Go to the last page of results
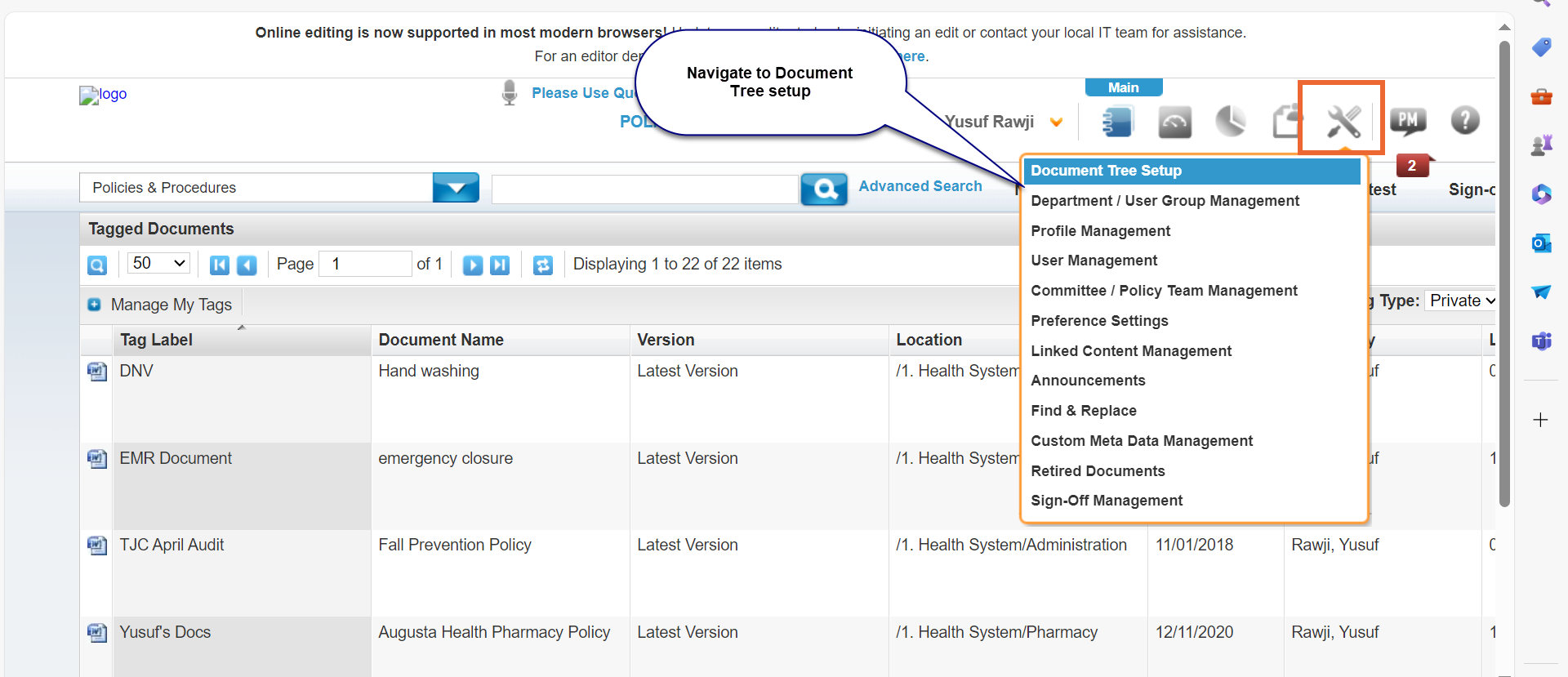 click(x=500, y=265)
